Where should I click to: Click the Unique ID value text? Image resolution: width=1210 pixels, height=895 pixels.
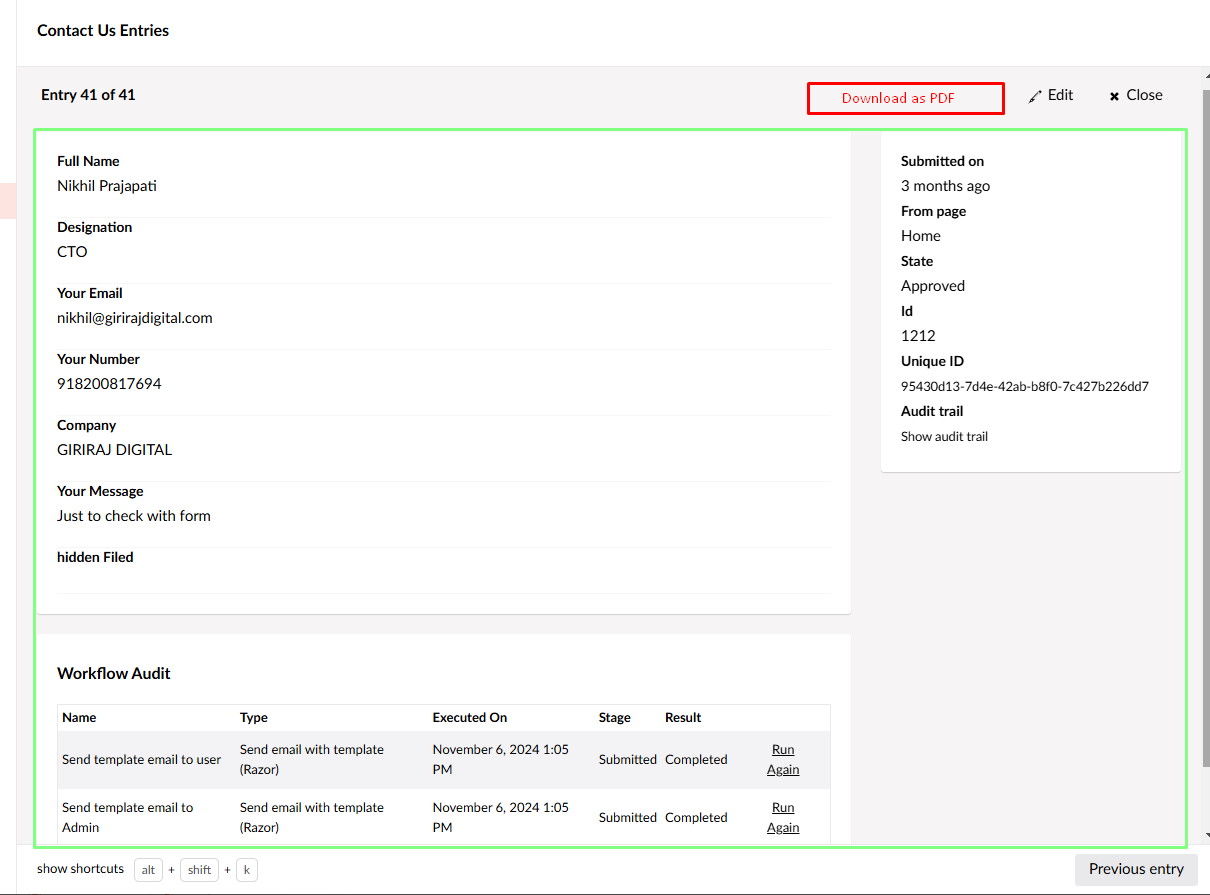point(1024,386)
